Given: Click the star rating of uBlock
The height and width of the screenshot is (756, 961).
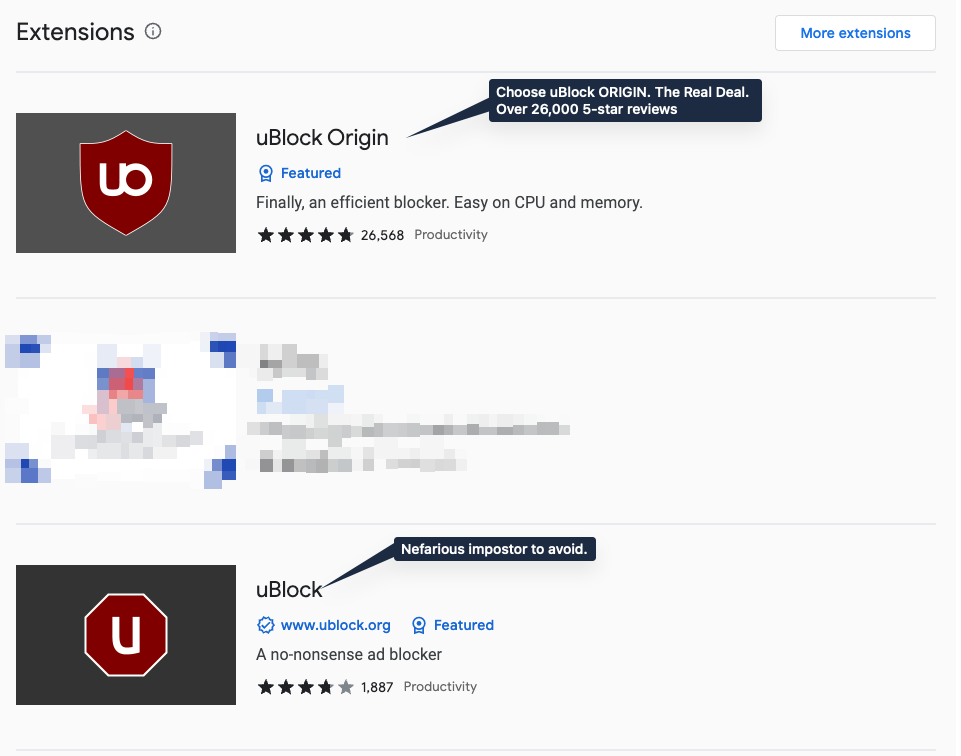Looking at the screenshot, I should coord(305,687).
